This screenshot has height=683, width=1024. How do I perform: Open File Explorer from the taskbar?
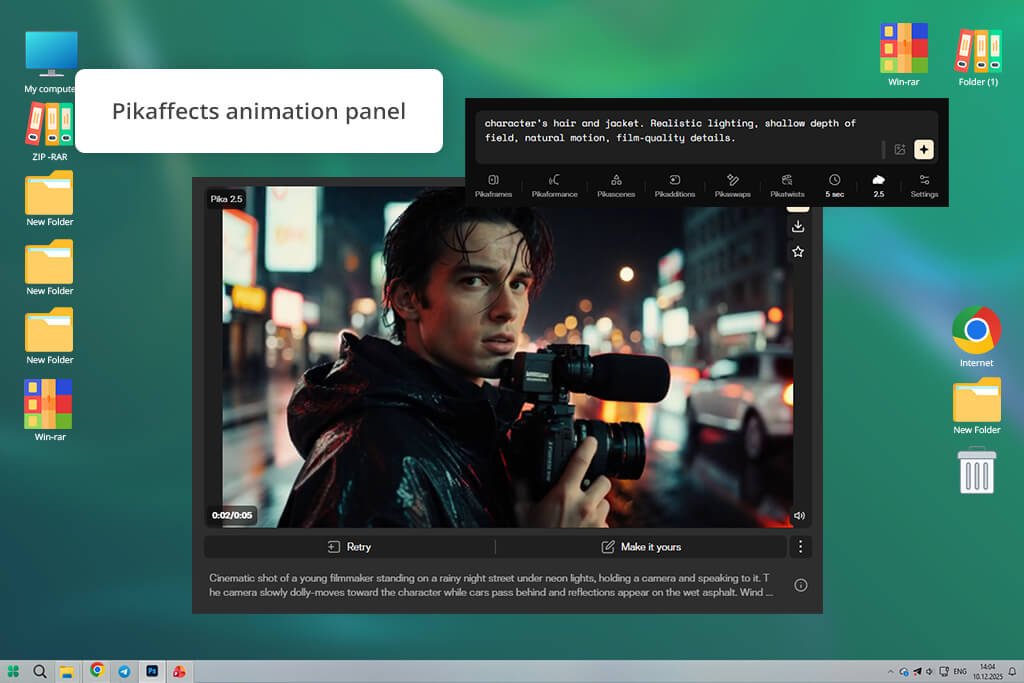point(67,671)
